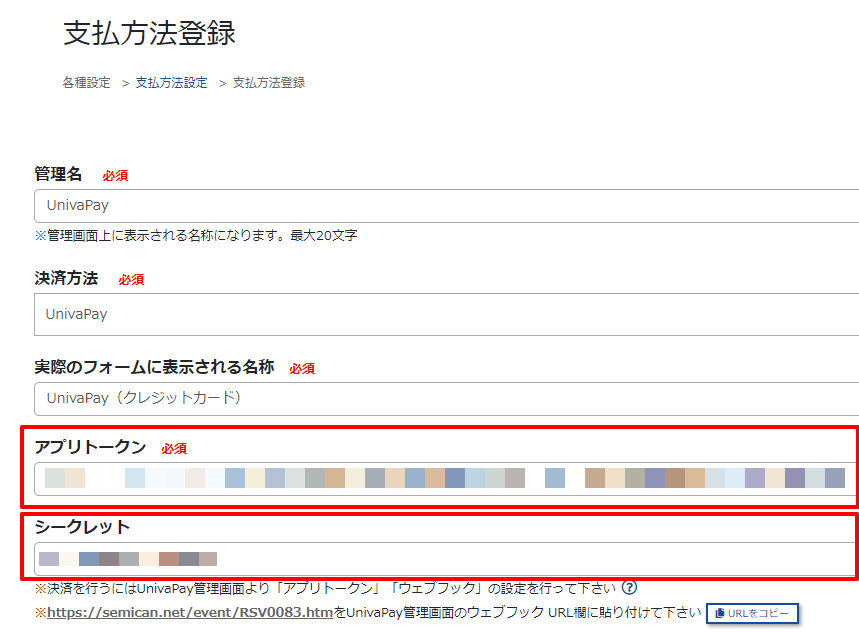
Task: Click the help question mark icon
Action: pyautogui.click(x=629, y=588)
